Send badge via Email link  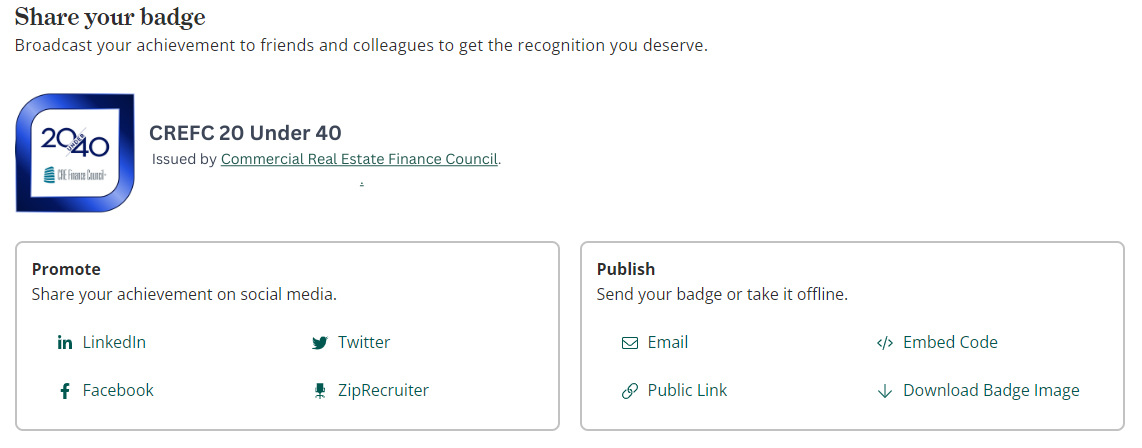click(668, 342)
